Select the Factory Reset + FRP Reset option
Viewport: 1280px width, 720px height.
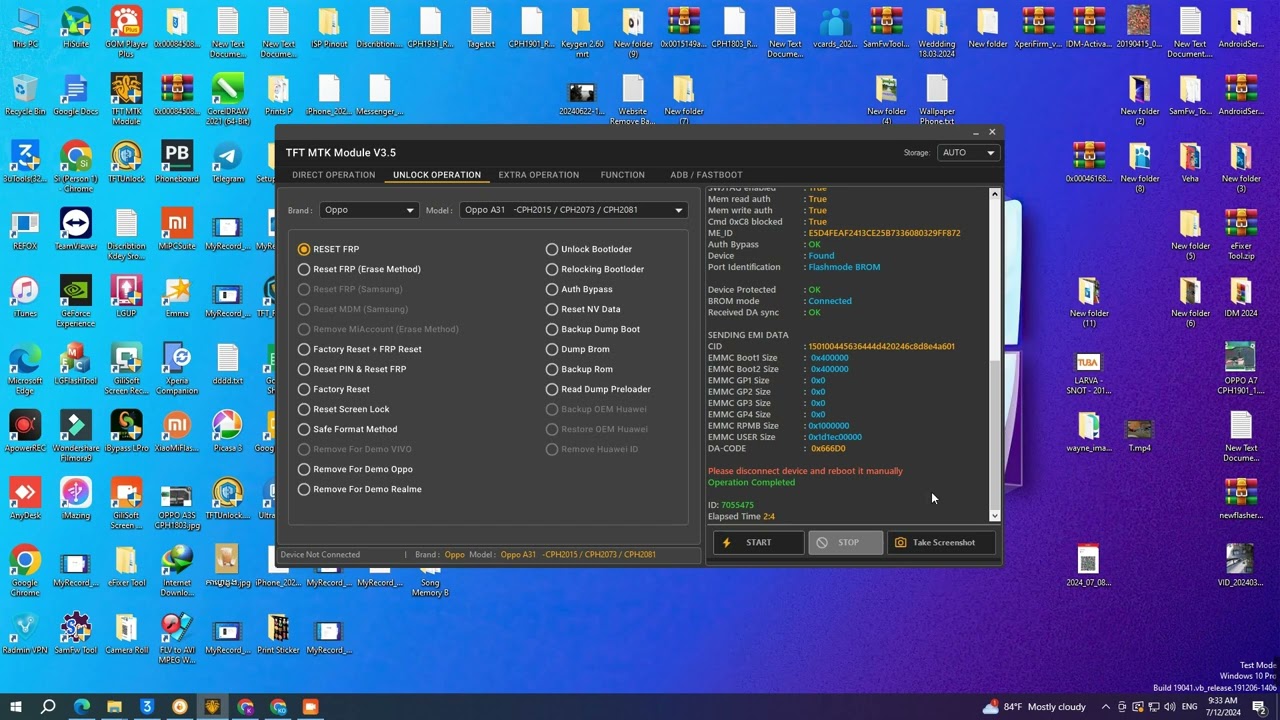click(304, 349)
